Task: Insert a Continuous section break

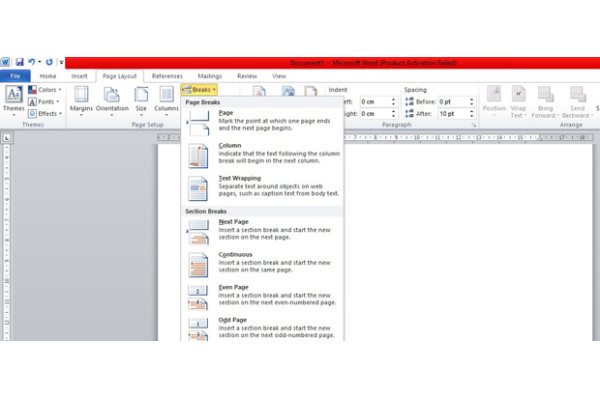Action: (x=262, y=264)
